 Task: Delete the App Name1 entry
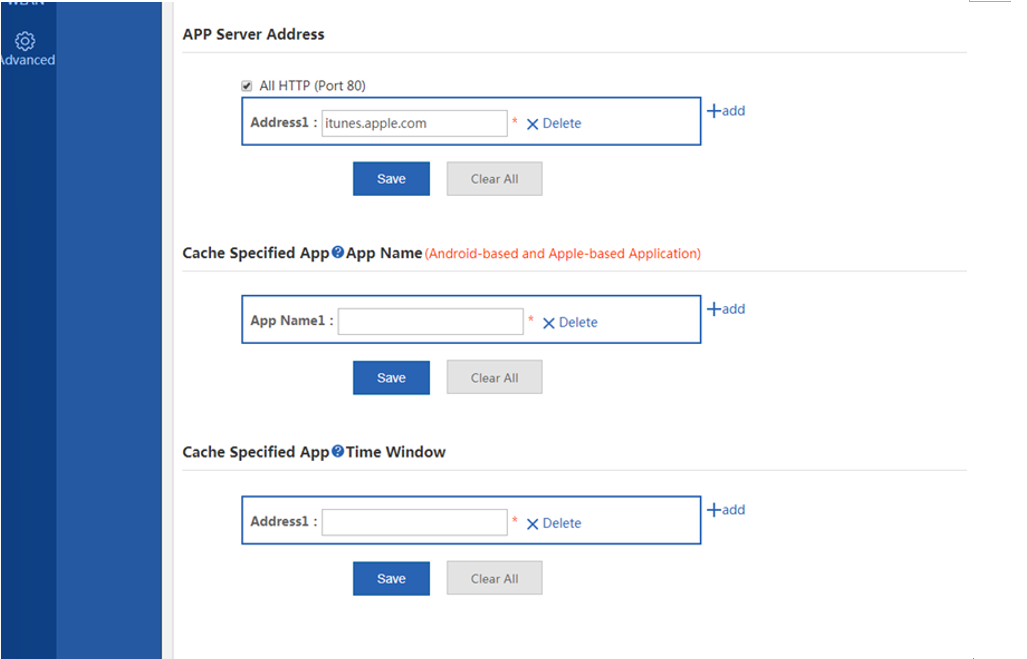coord(570,322)
